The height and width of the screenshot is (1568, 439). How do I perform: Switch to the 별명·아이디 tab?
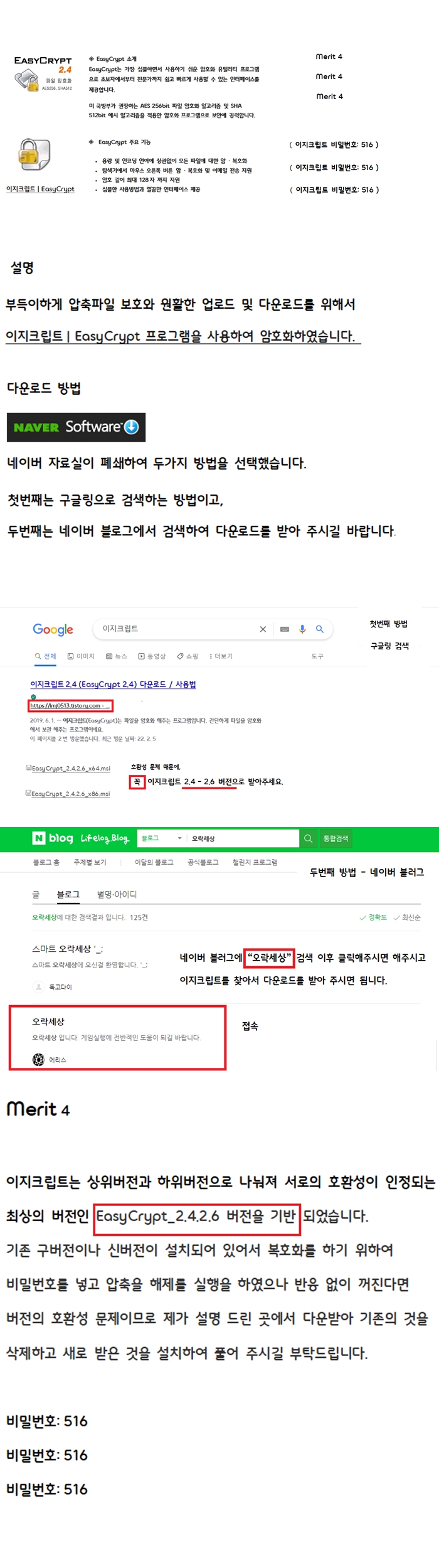[117, 894]
